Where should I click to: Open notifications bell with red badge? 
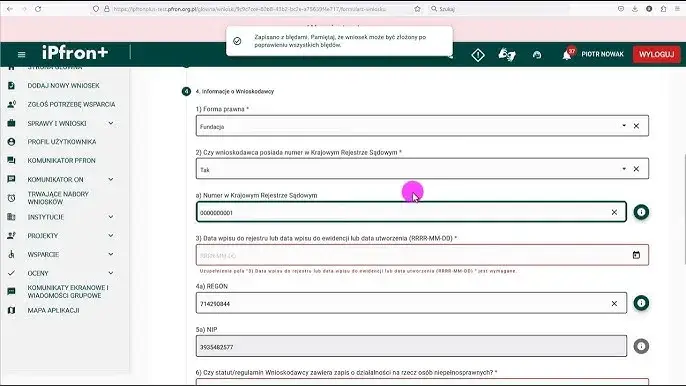pyautogui.click(x=567, y=54)
